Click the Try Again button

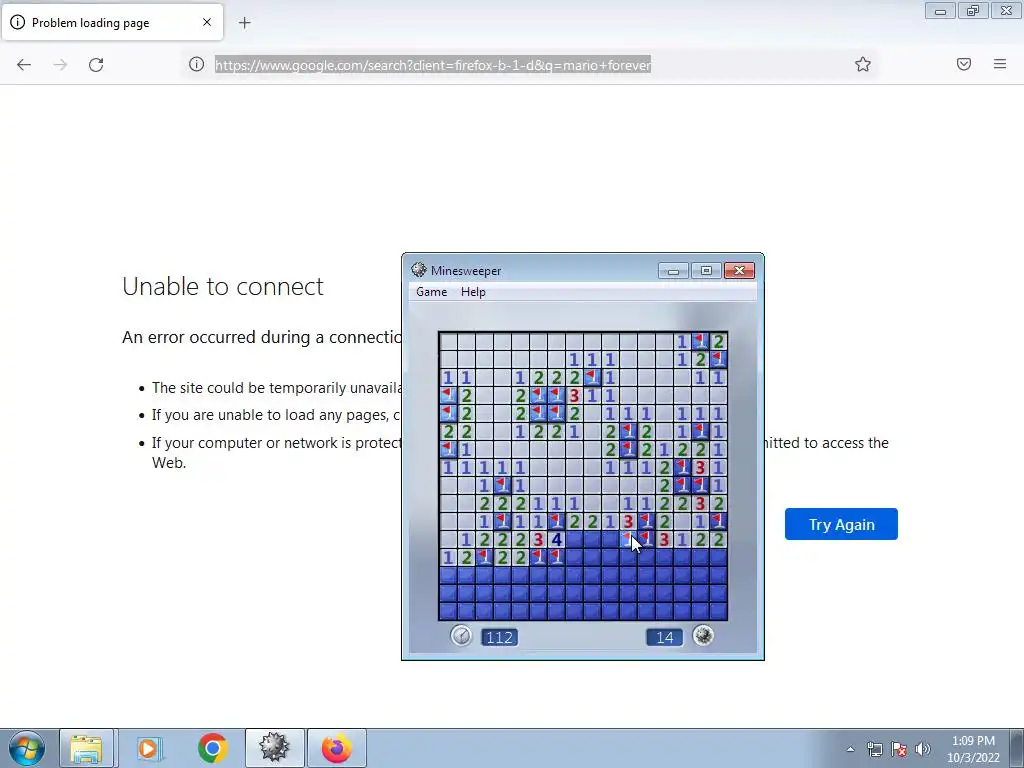pos(841,524)
